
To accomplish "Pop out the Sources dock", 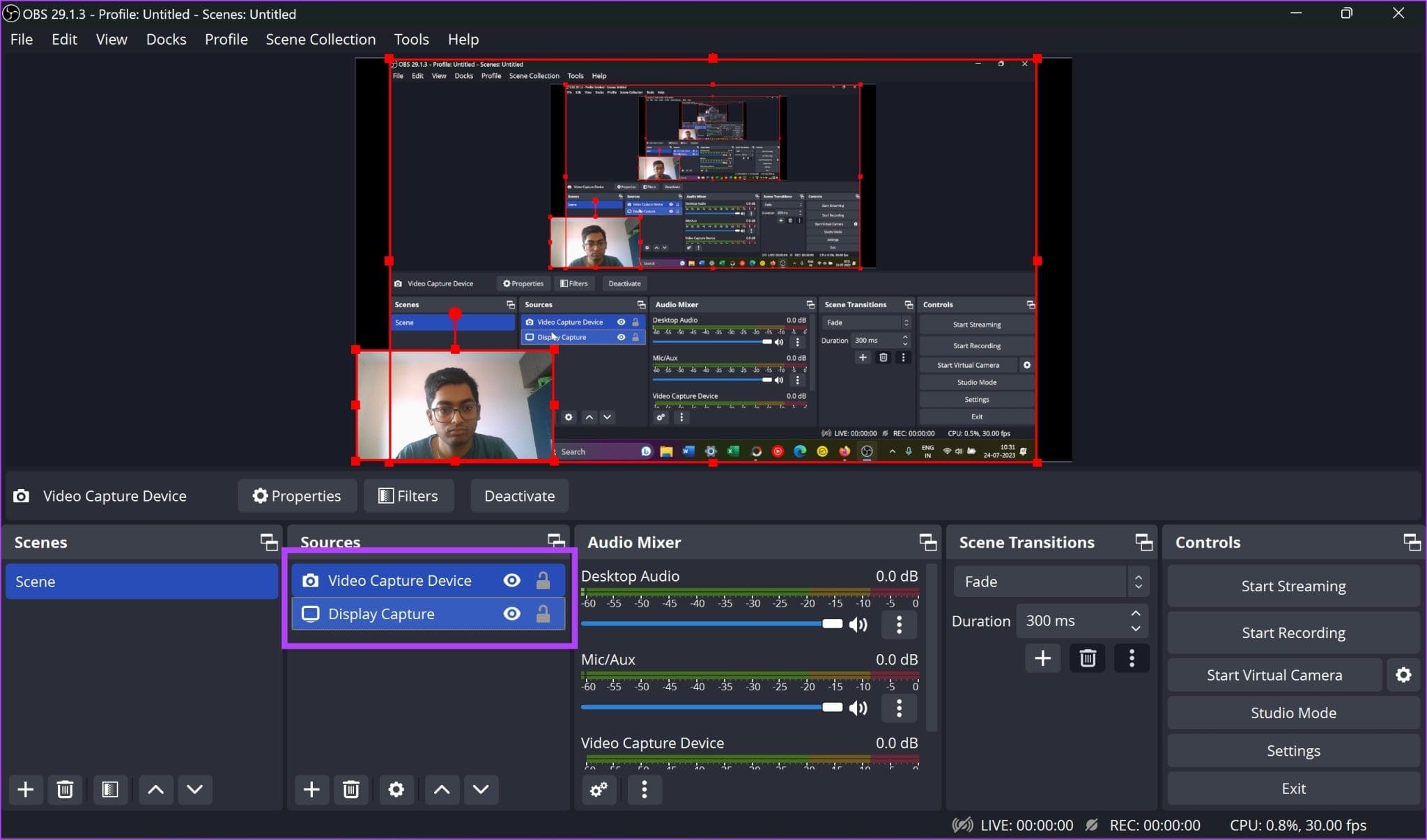I will pos(556,540).
